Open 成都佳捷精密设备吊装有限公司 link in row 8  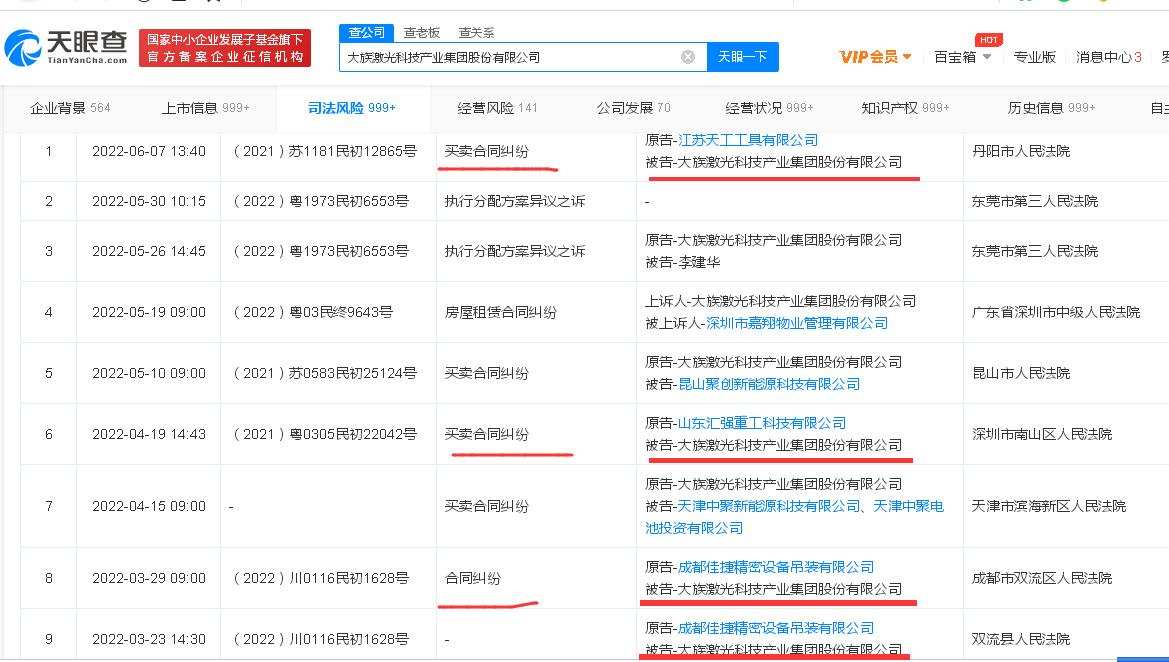point(775,567)
